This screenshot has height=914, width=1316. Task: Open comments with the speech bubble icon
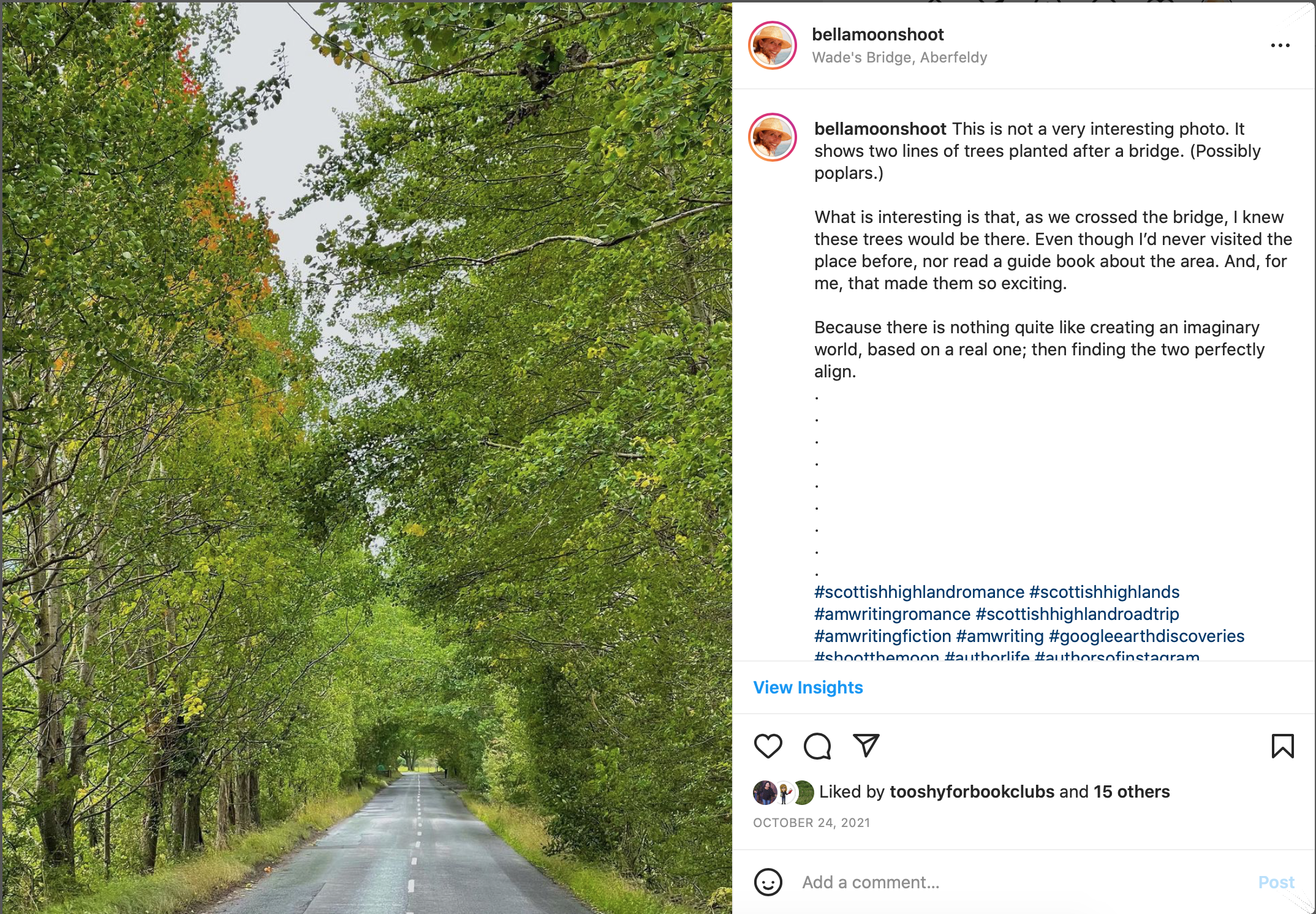pos(817,746)
